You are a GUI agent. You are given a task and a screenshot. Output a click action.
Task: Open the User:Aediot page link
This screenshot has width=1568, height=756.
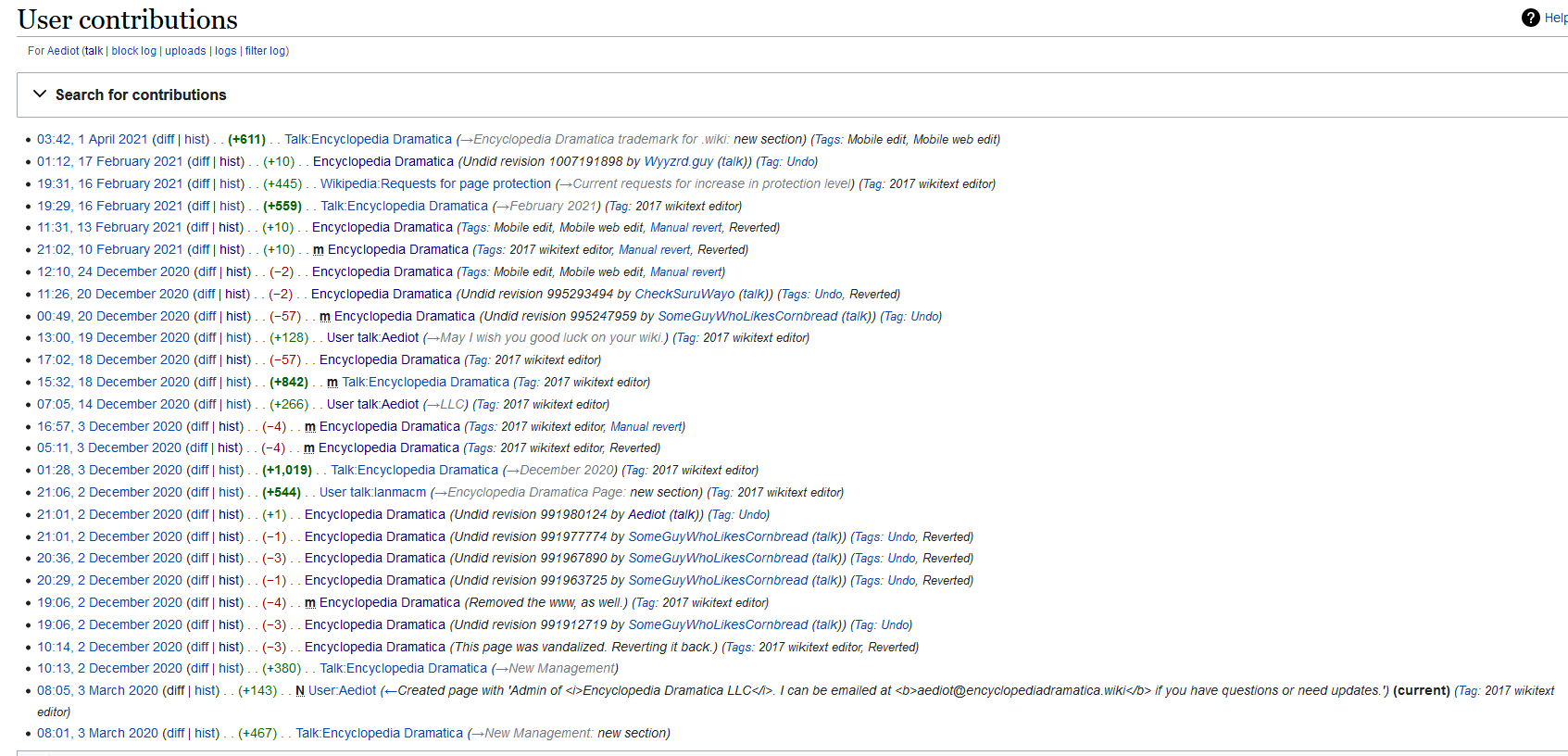343,690
